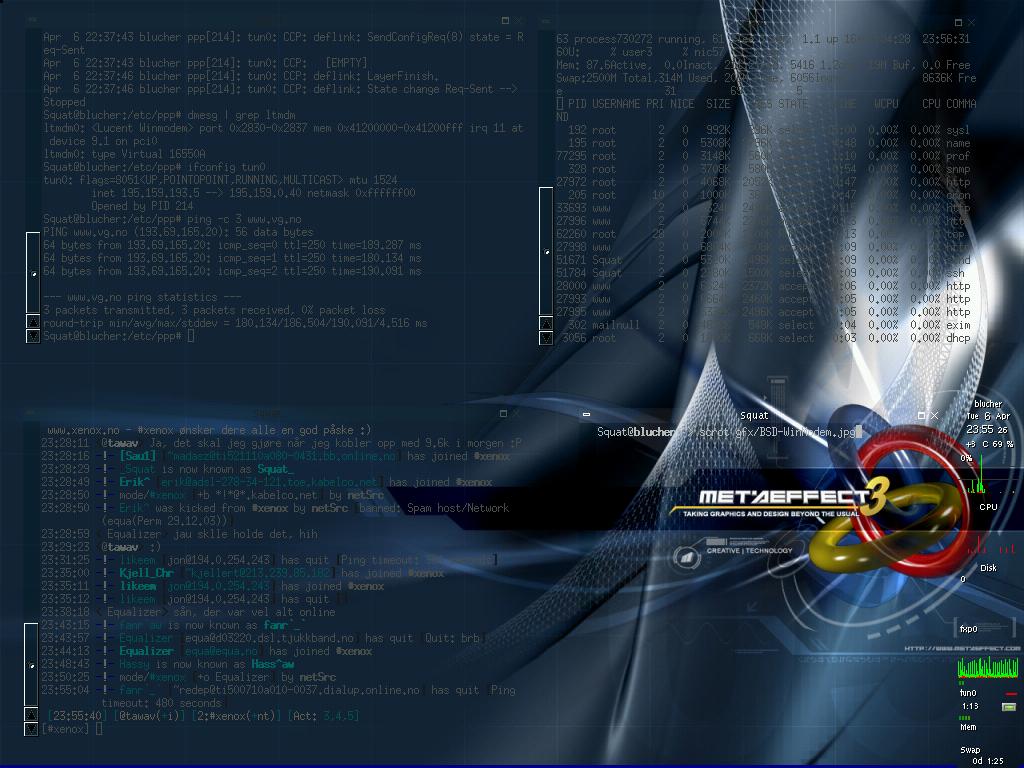Click the Tue 6 Apr date
The height and width of the screenshot is (768, 1024).
pyautogui.click(x=987, y=416)
